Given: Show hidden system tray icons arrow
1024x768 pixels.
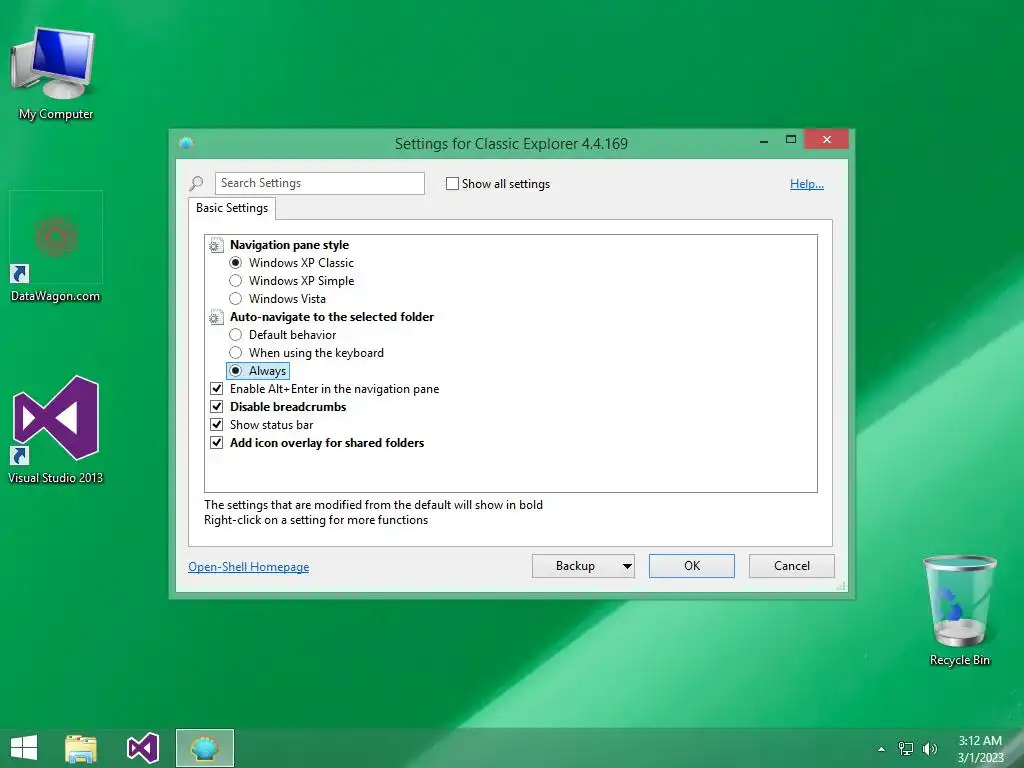Looking at the screenshot, I should coord(881,749).
